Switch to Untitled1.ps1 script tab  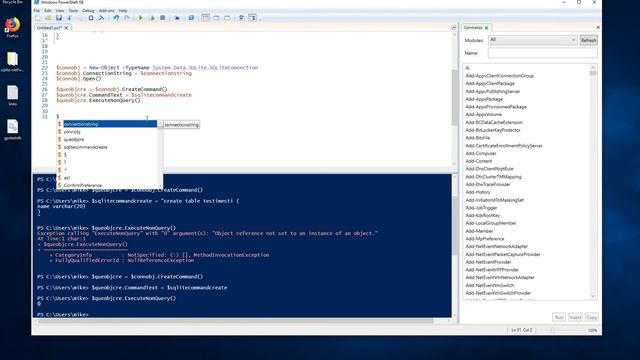[49, 28]
